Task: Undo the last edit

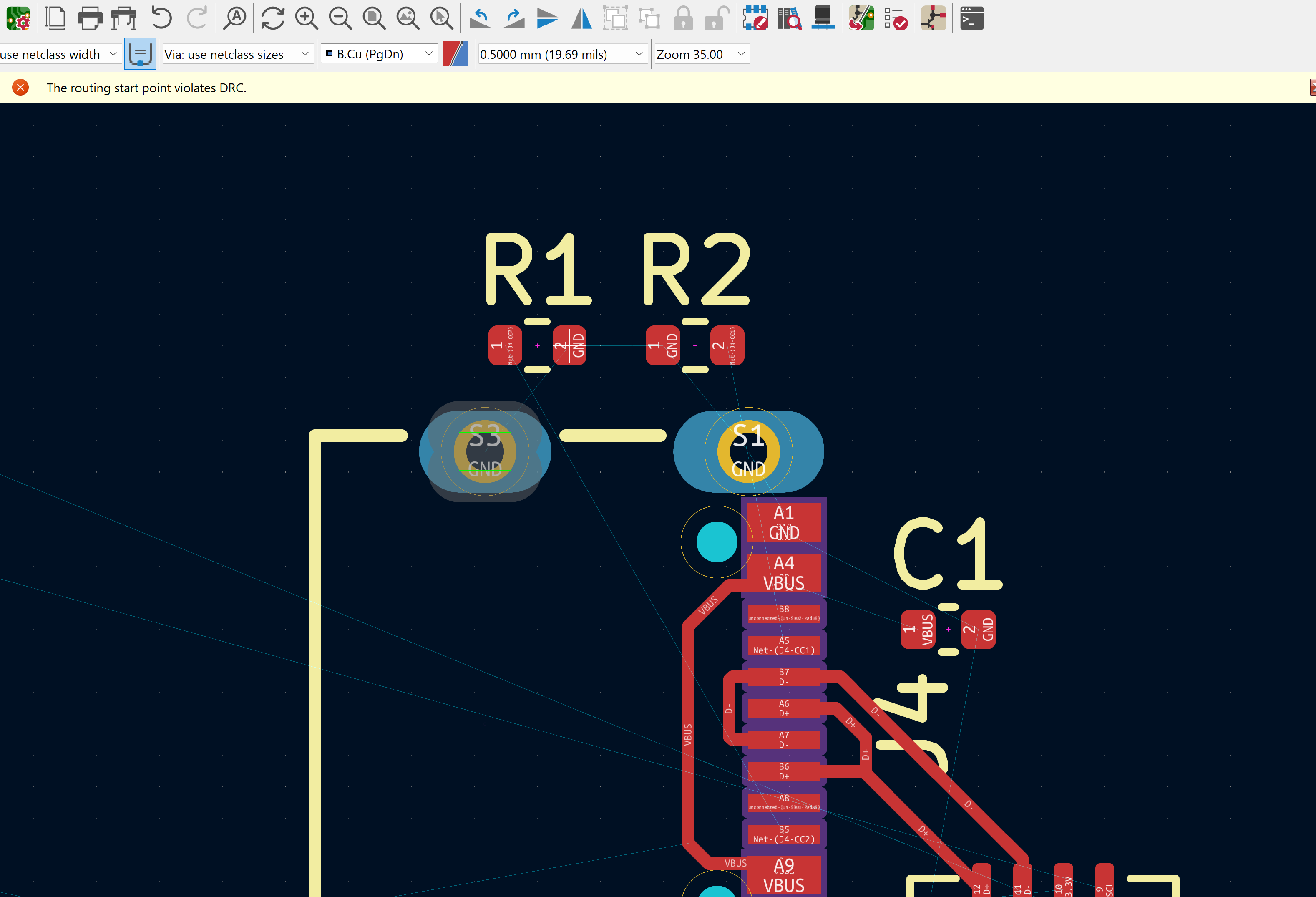Action: point(162,19)
